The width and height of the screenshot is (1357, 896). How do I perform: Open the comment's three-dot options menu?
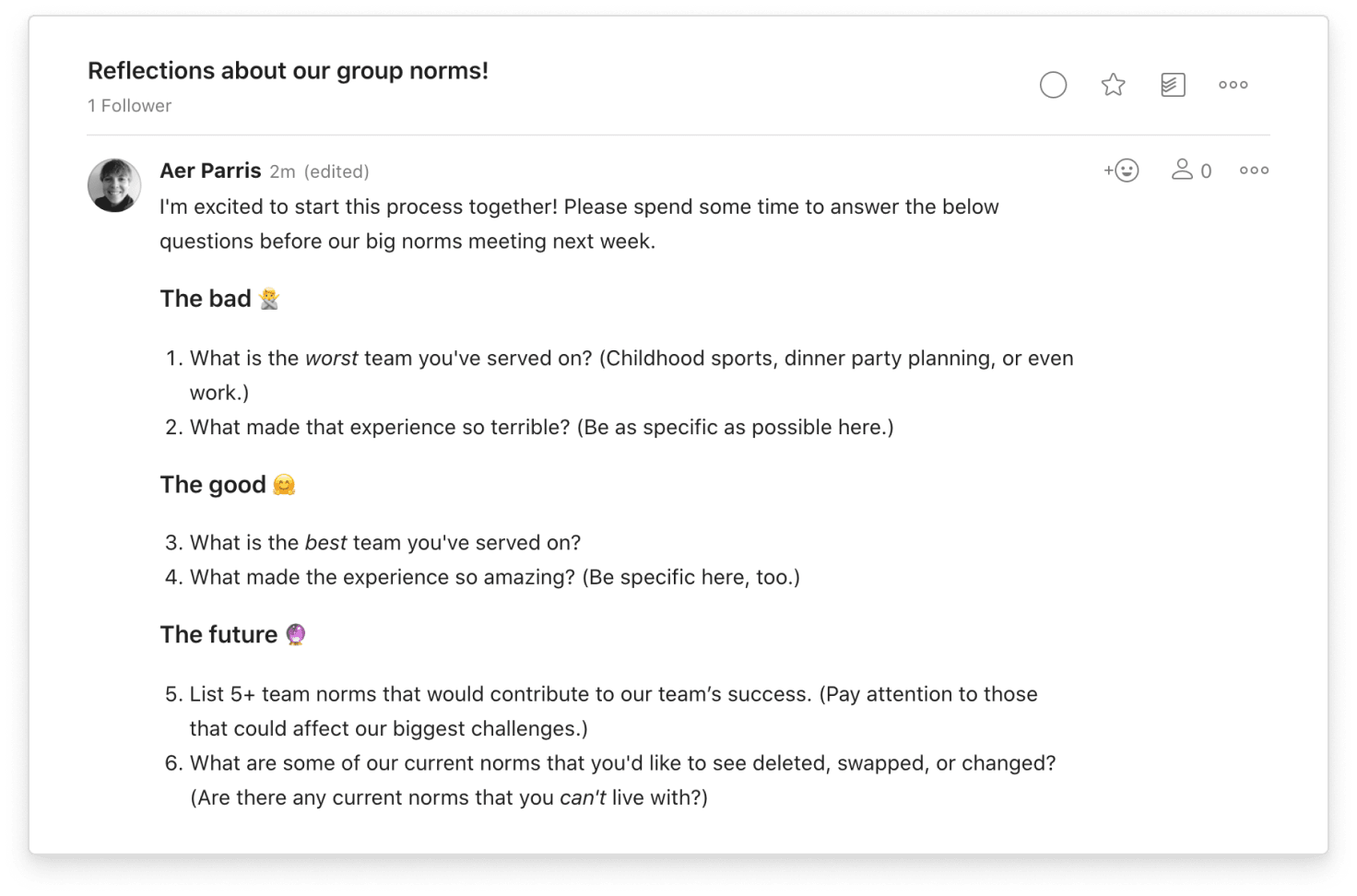click(x=1253, y=170)
